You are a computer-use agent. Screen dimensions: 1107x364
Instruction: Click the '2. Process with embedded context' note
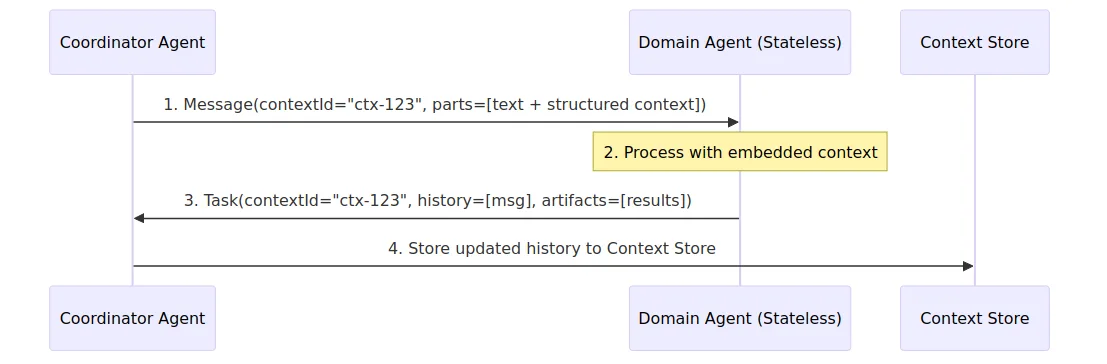coord(740,152)
